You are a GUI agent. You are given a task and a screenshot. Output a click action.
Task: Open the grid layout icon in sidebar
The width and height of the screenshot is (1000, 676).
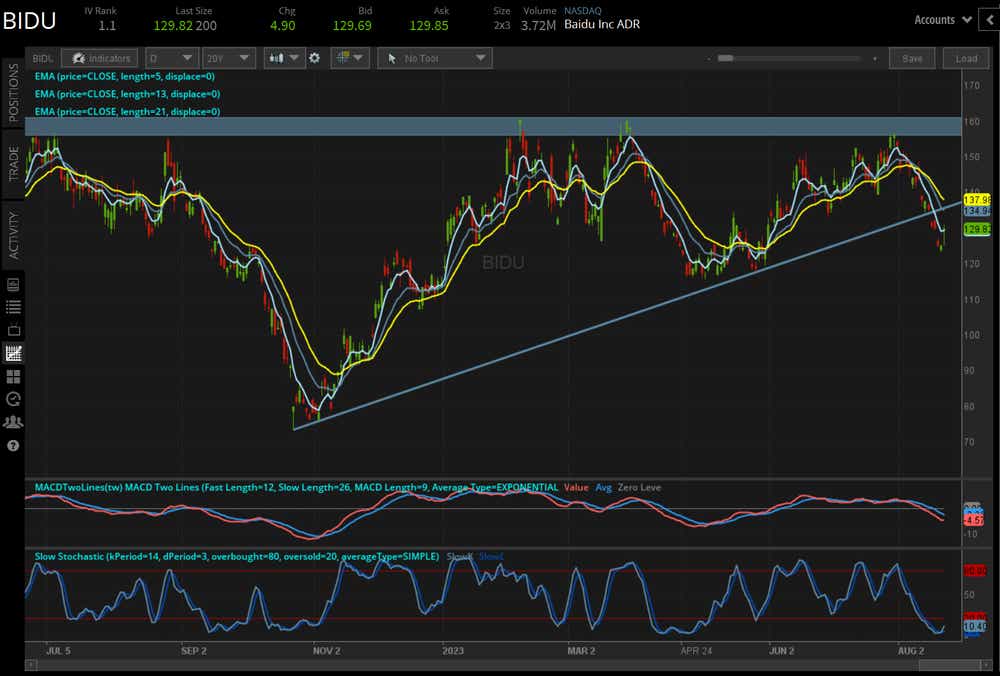[x=13, y=376]
